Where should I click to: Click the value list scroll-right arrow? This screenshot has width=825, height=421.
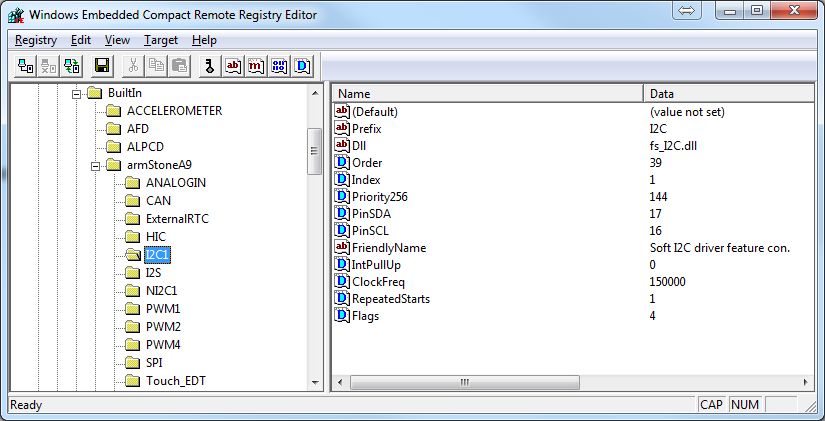806,383
